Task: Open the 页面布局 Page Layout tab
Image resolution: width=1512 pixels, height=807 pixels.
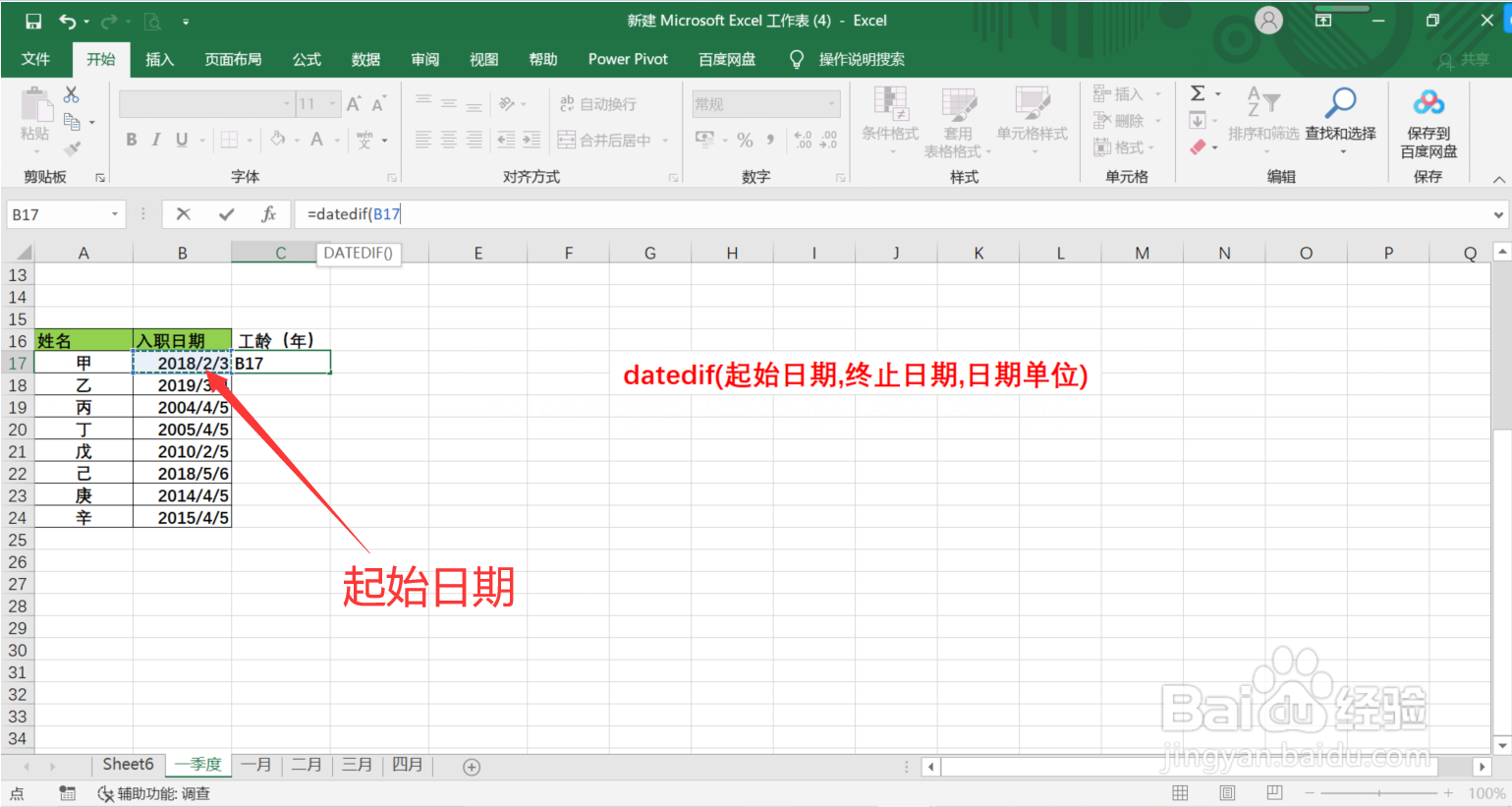Action: point(233,59)
